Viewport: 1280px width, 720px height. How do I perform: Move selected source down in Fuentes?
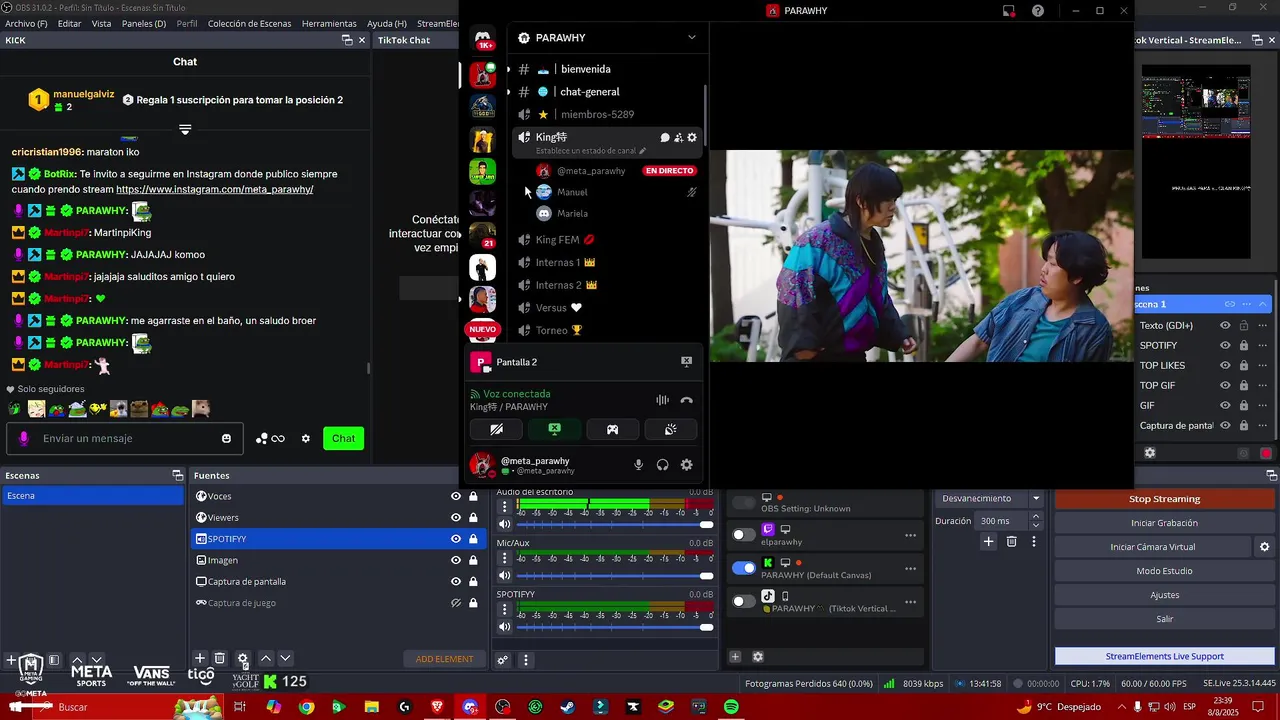pyautogui.click(x=285, y=658)
